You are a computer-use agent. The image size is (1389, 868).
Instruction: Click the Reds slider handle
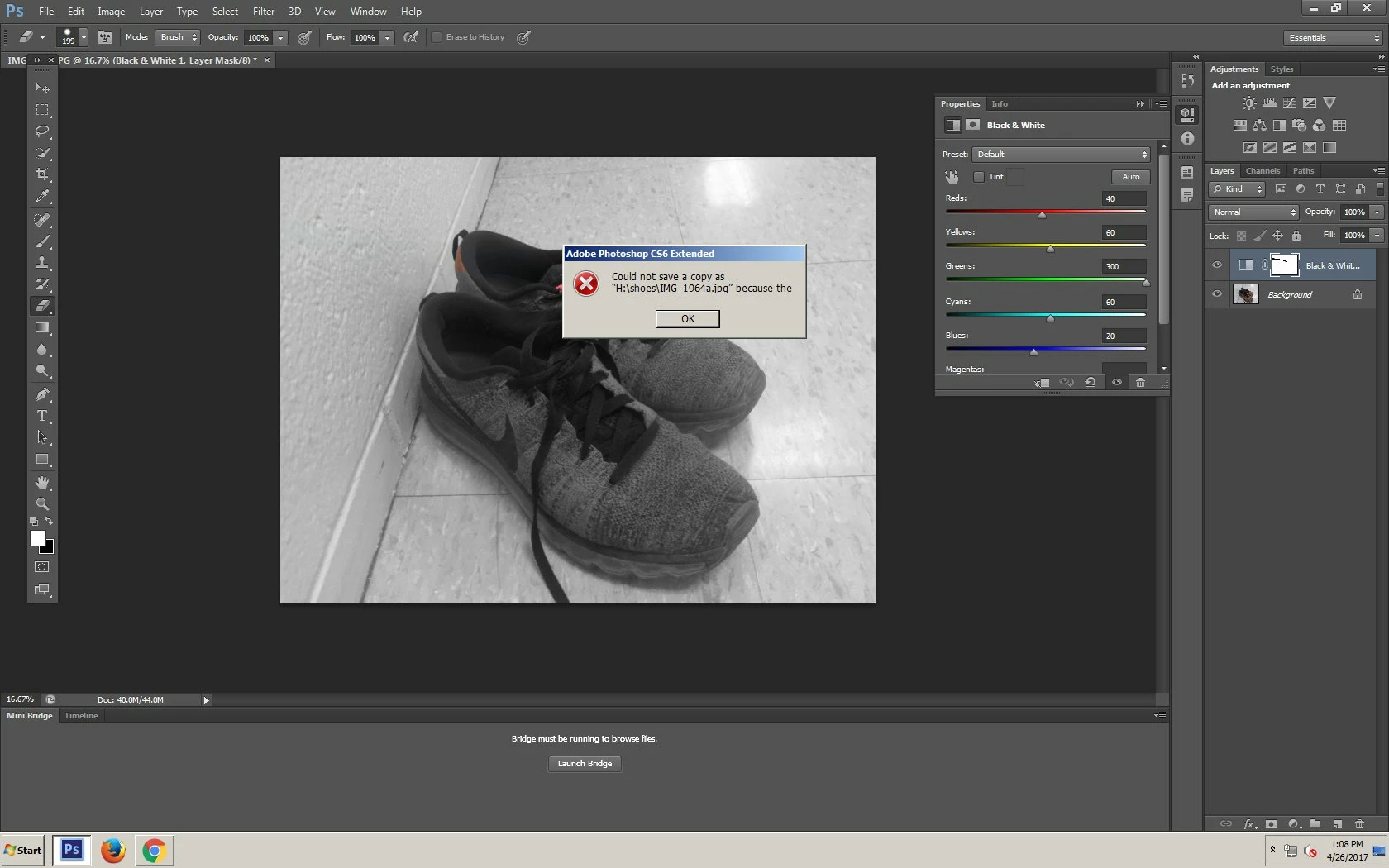click(x=1042, y=215)
